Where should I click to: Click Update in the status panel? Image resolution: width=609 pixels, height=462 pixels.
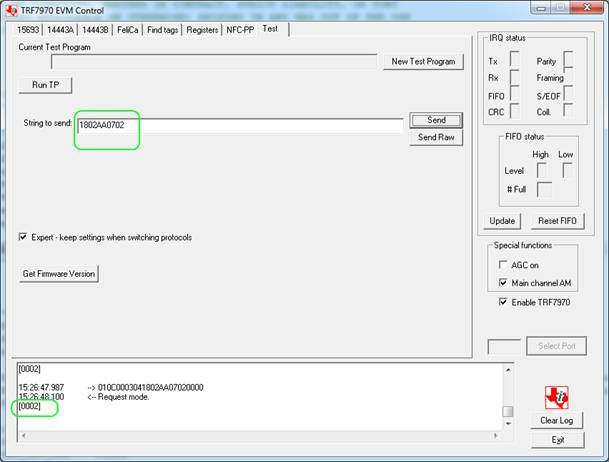click(502, 221)
